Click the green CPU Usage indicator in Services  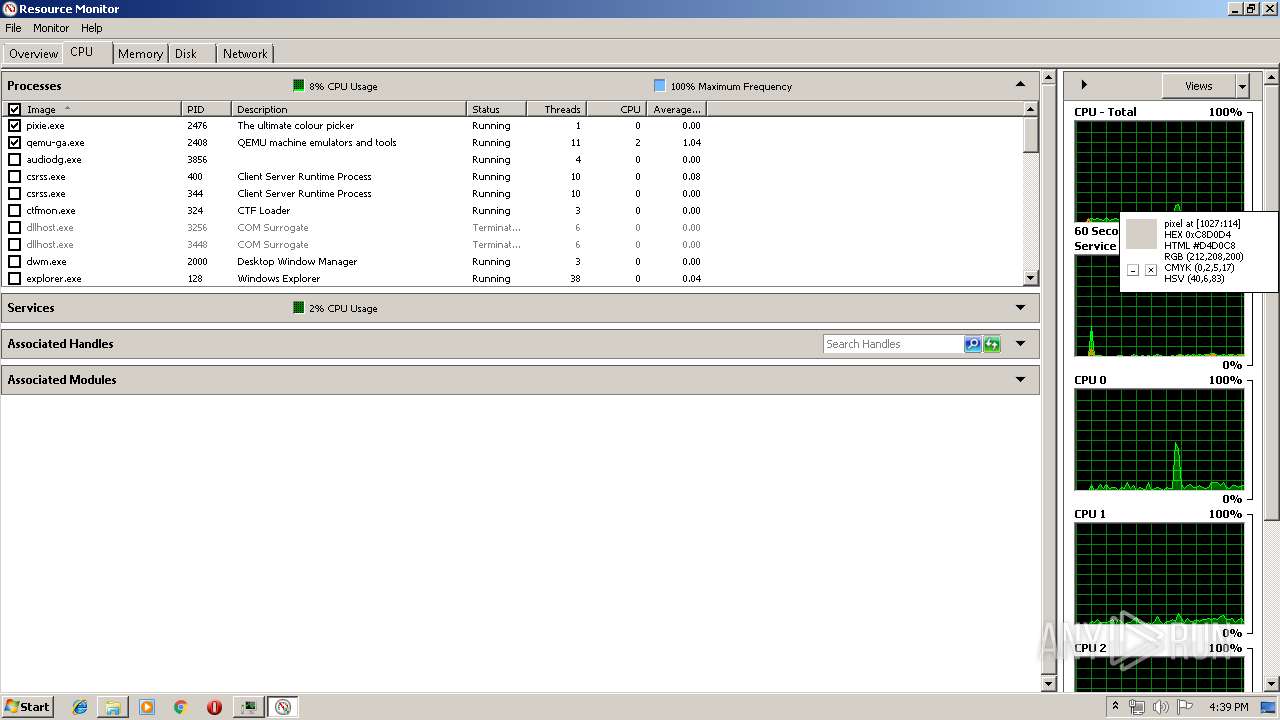click(298, 308)
